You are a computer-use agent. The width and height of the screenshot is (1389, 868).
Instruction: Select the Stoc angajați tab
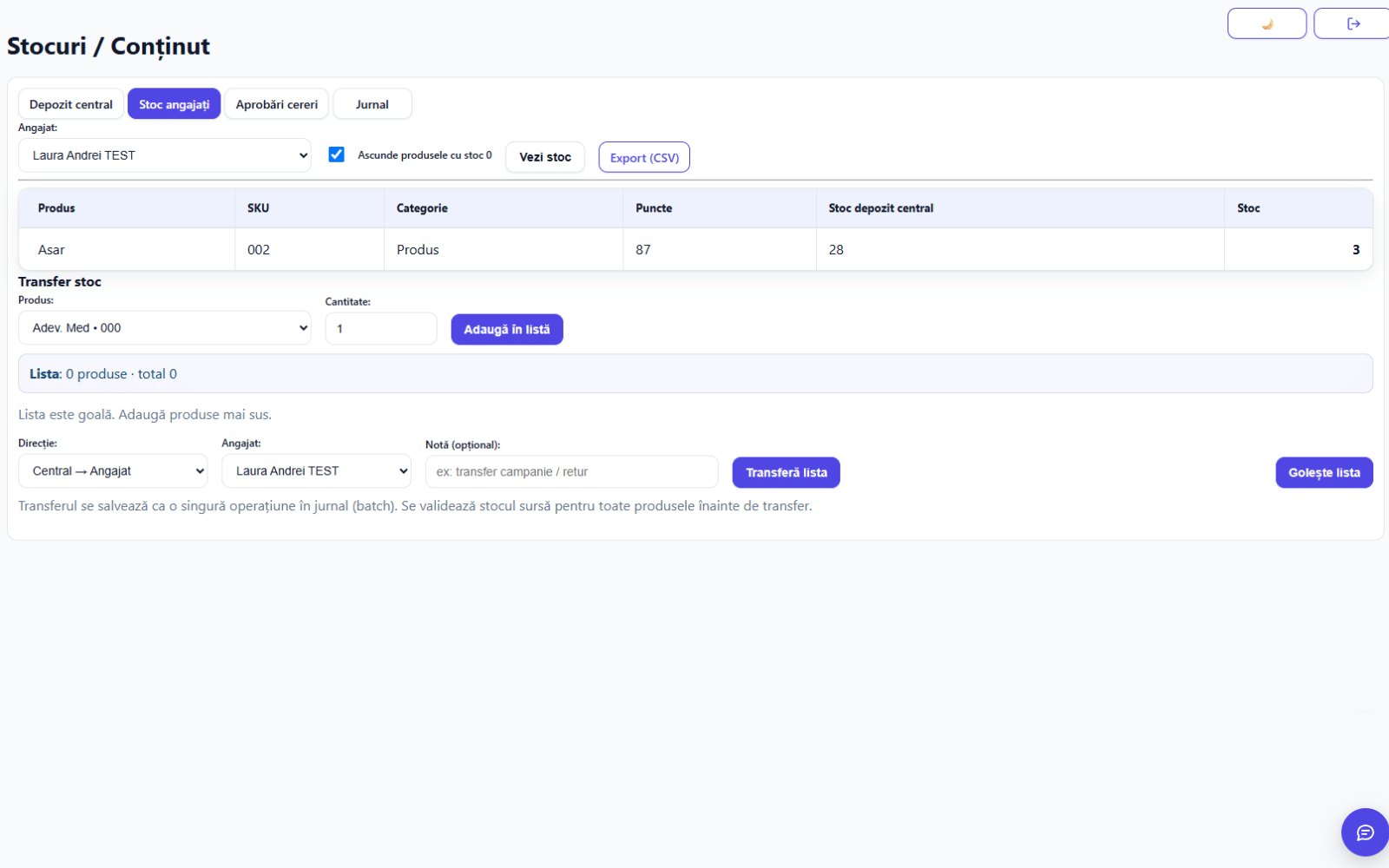tap(174, 104)
